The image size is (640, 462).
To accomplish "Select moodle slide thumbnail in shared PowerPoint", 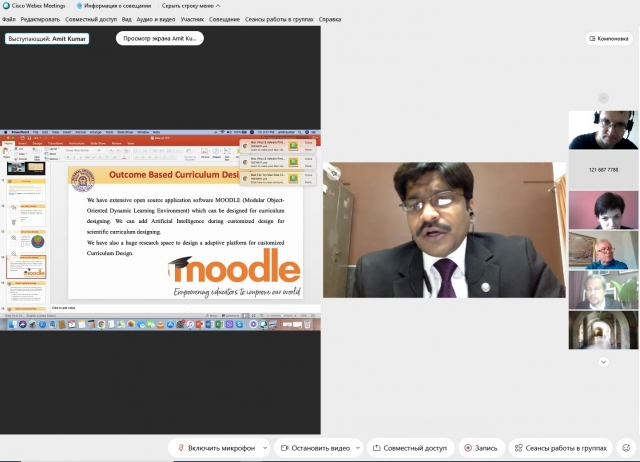I will (26, 267).
